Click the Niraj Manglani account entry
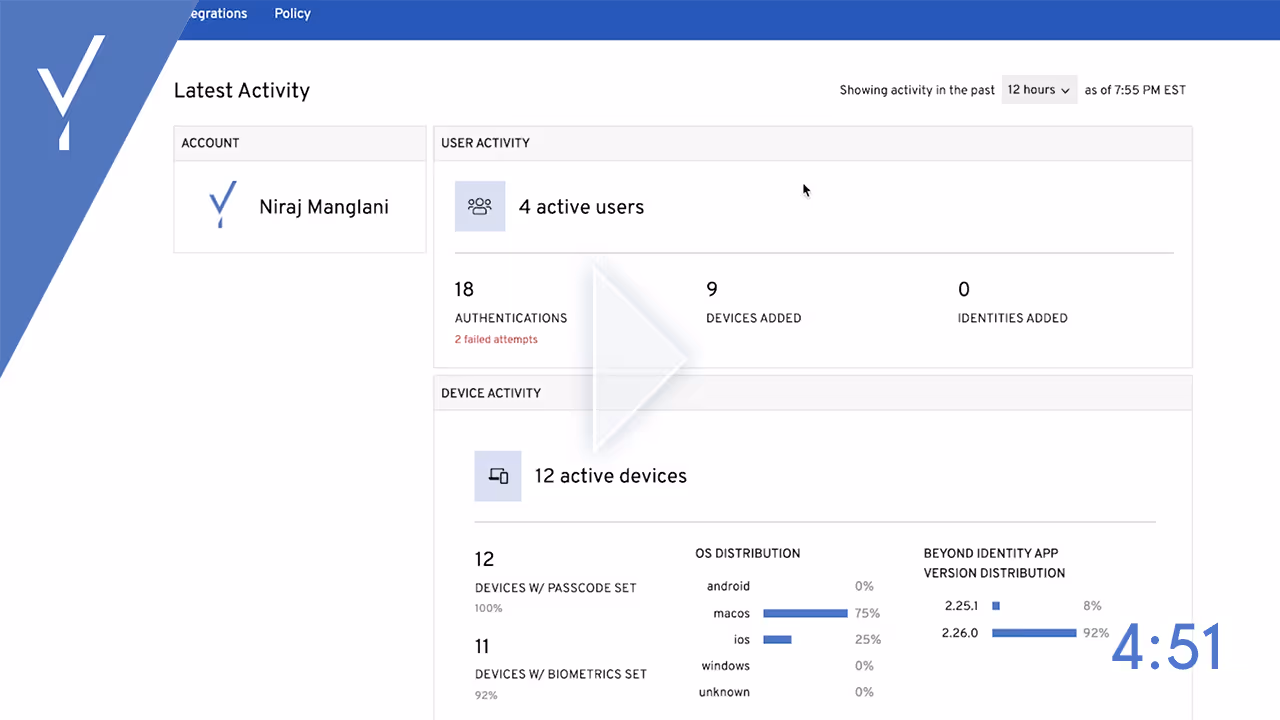1280x720 pixels. (323, 206)
